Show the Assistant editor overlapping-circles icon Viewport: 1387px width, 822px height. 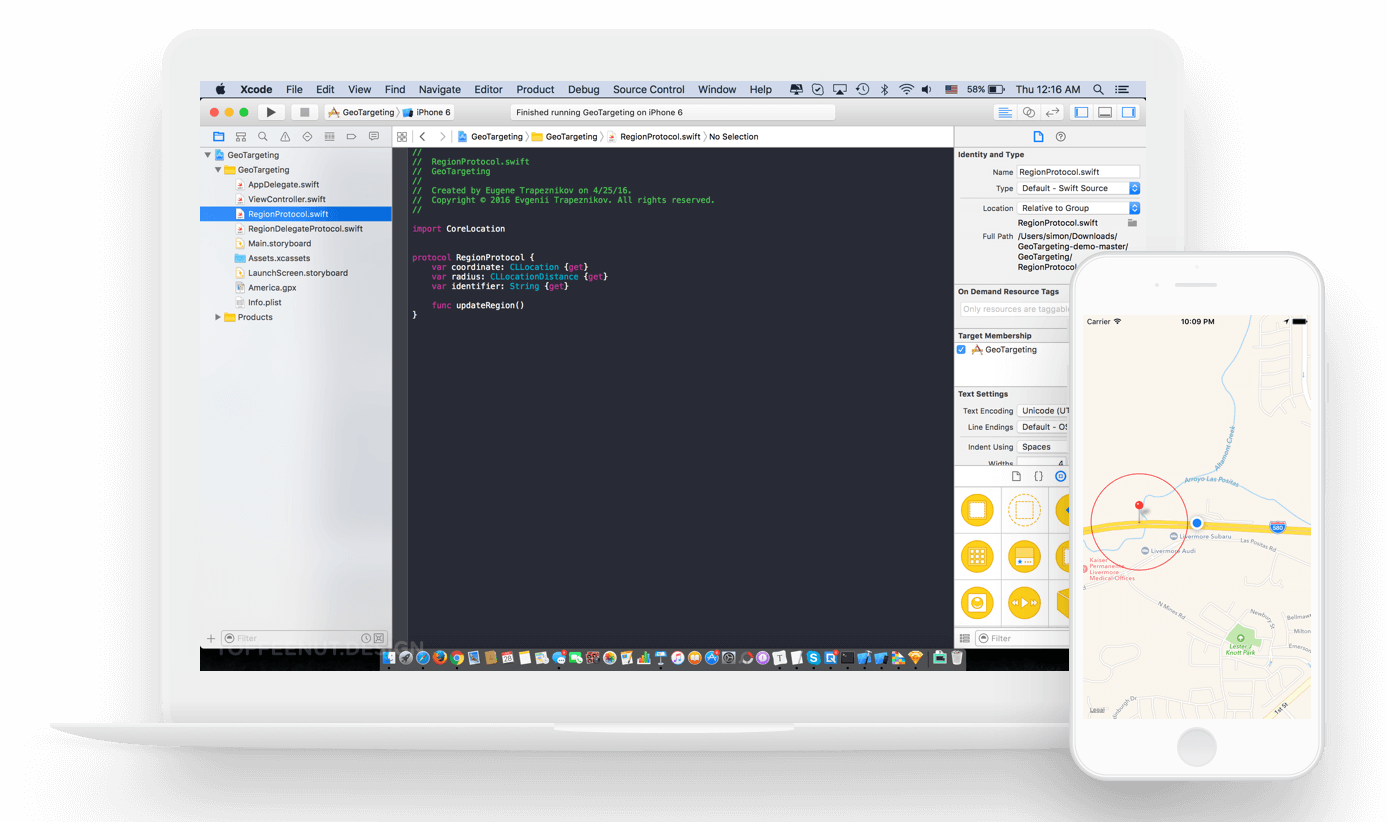pyautogui.click(x=1029, y=113)
